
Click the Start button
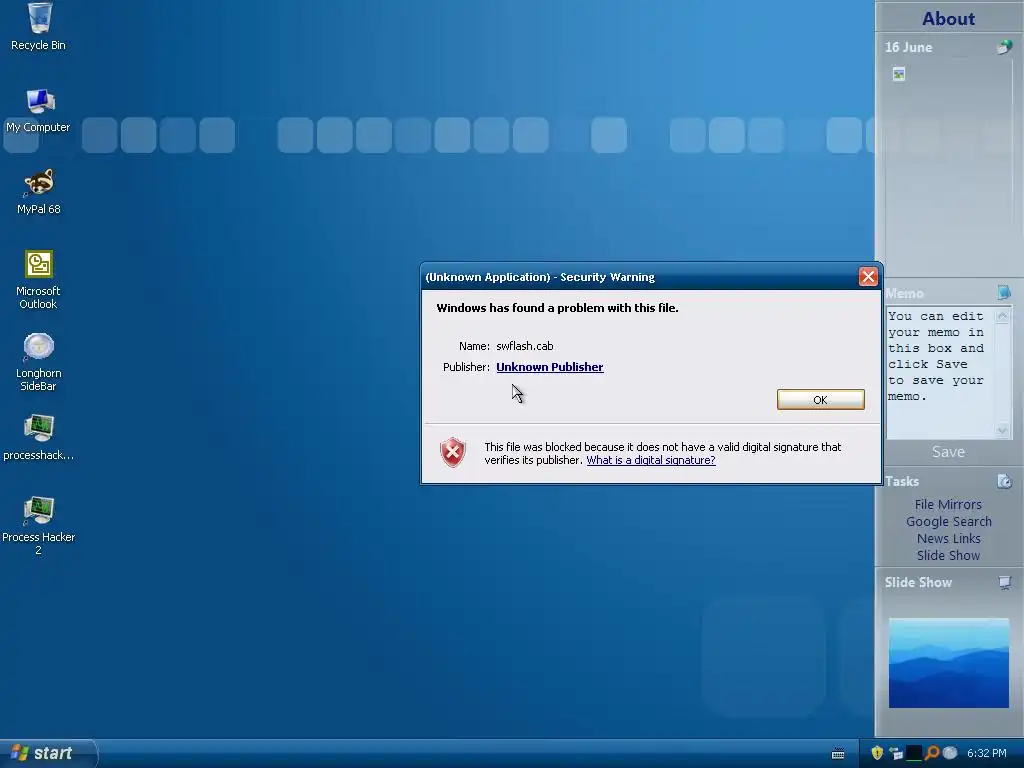tap(48, 753)
